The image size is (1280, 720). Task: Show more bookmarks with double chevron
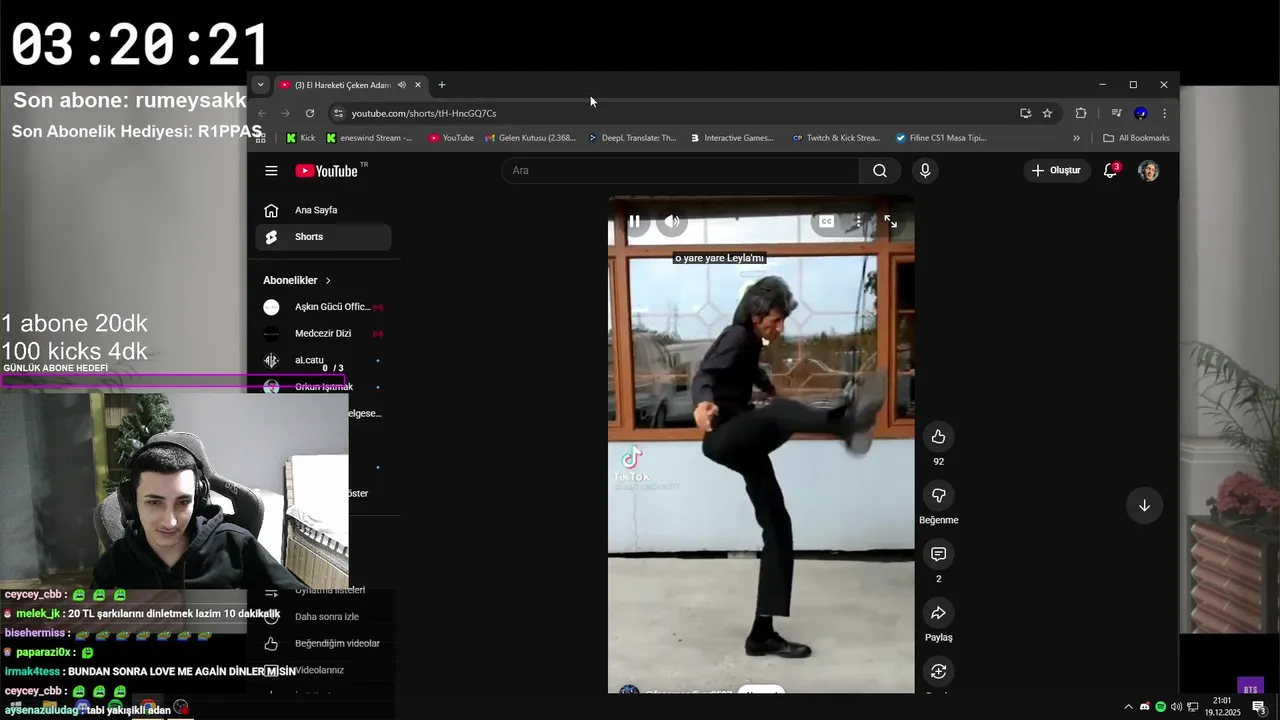pos(1076,138)
